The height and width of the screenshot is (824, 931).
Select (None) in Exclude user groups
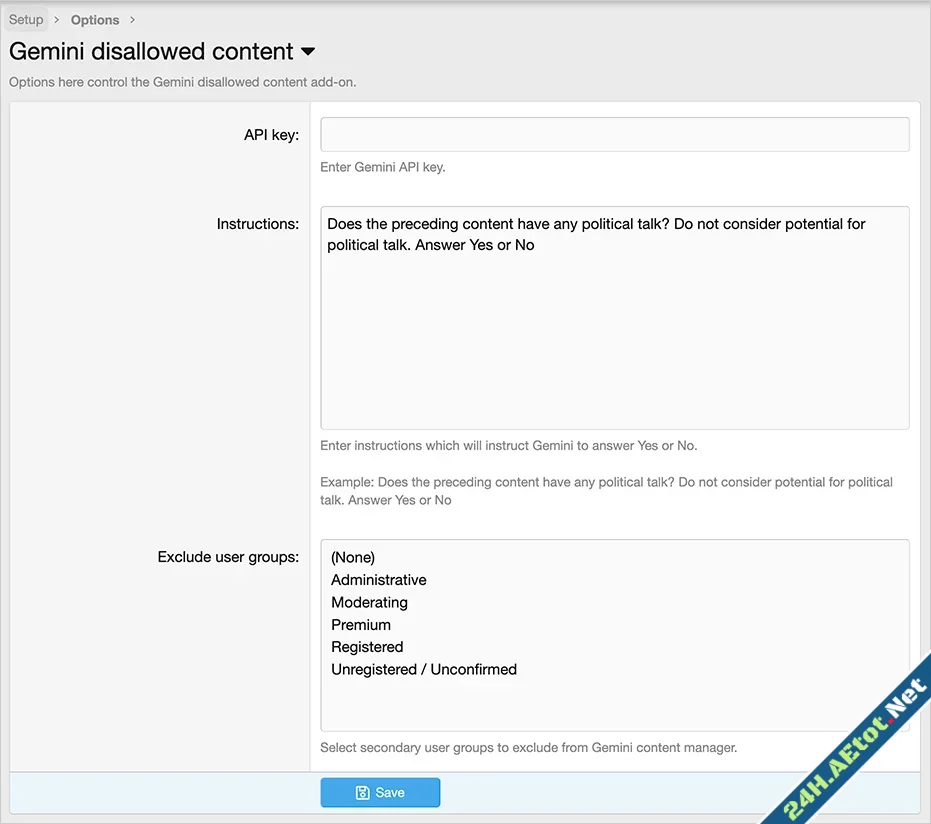[x=352, y=557]
